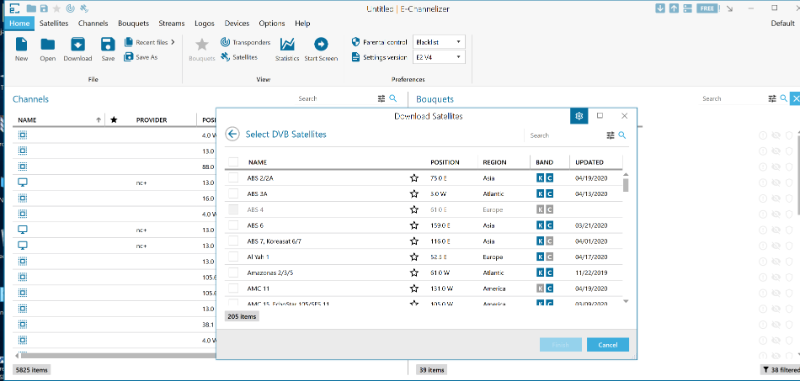Screen dimensions: 800x381
Task: Click the folder icon in the title bar
Action: tap(31, 8)
